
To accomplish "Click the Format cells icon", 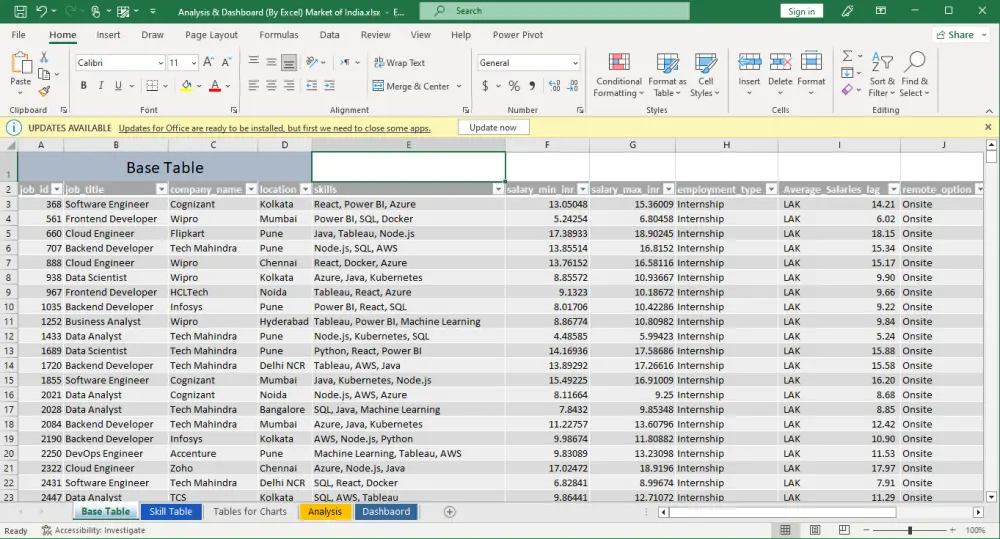I will pos(811,62).
